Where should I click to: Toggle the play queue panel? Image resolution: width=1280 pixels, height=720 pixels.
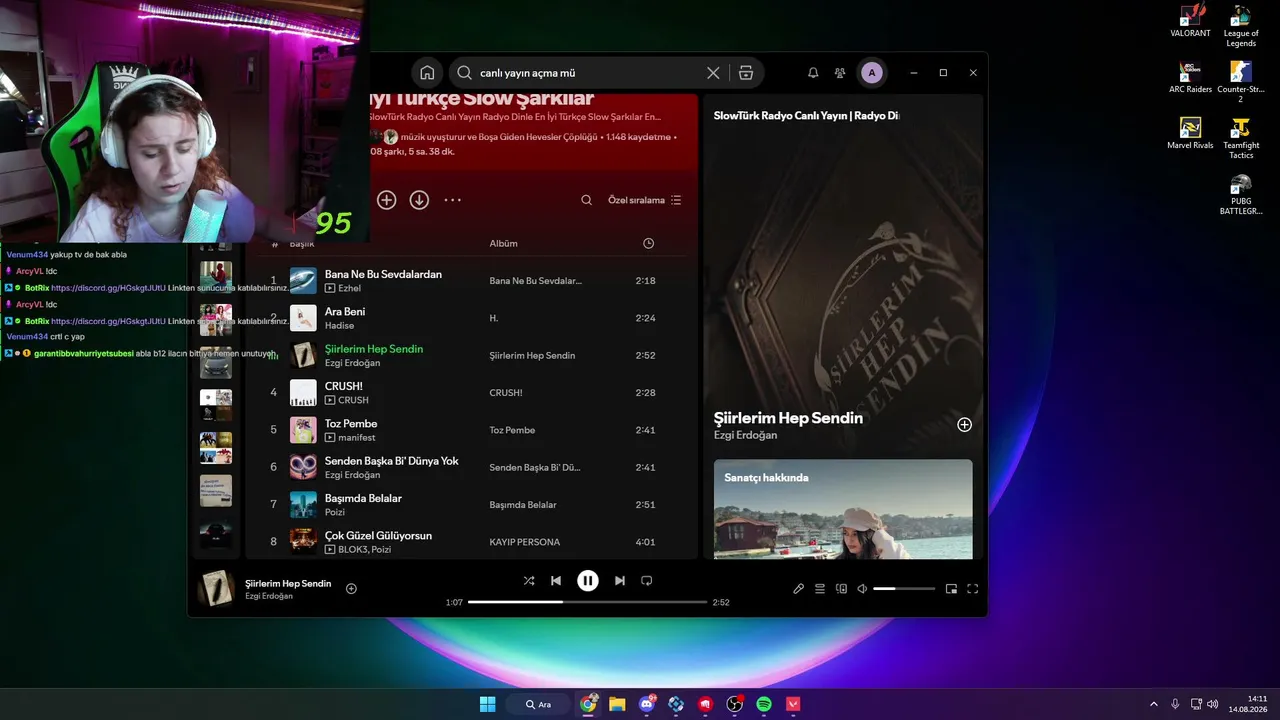coord(820,589)
